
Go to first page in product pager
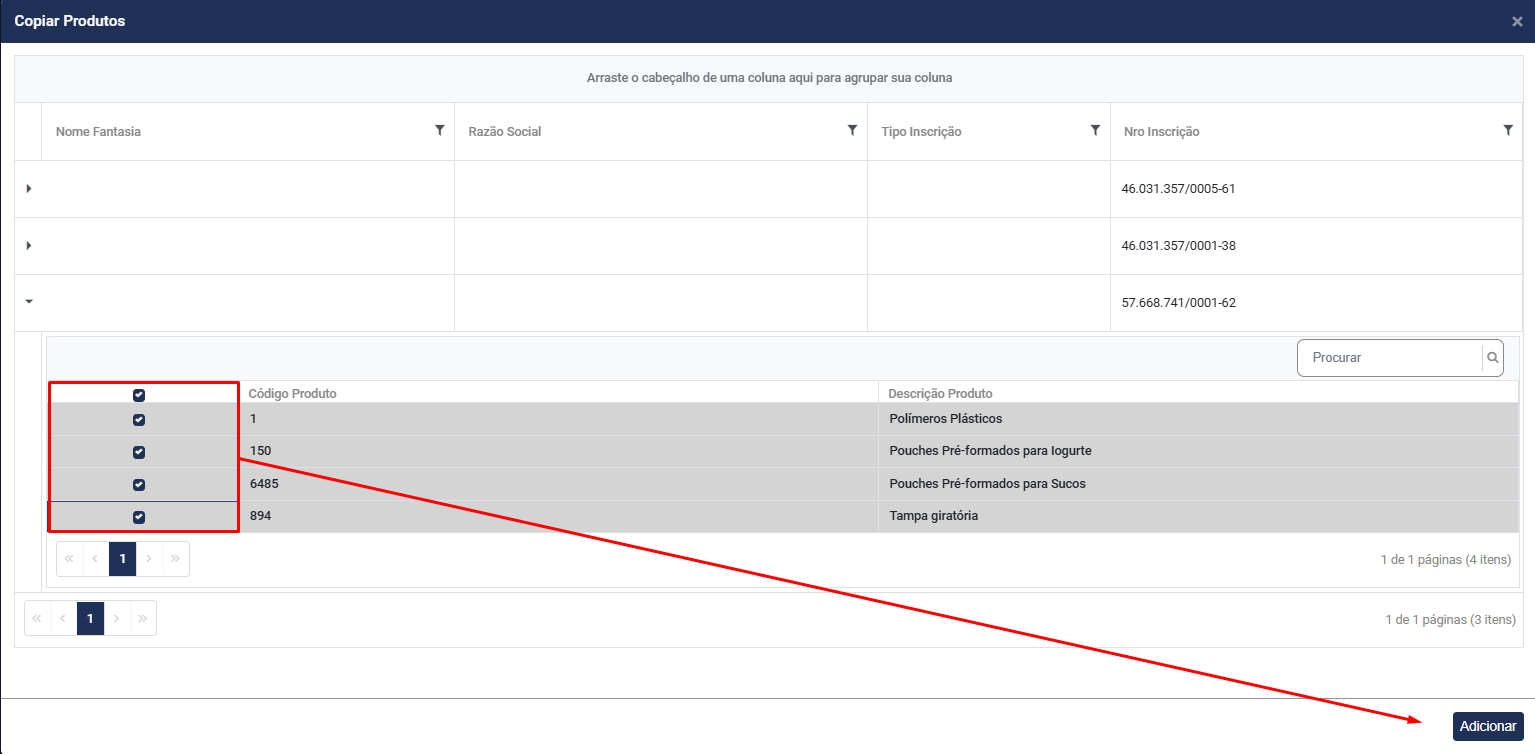(70, 559)
